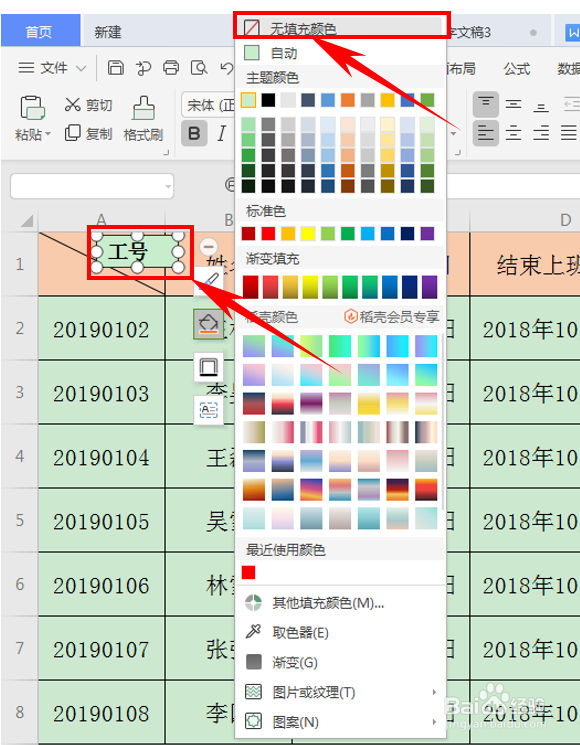Click the justify-align icon
This screenshot has width=580, height=745.
[569, 133]
